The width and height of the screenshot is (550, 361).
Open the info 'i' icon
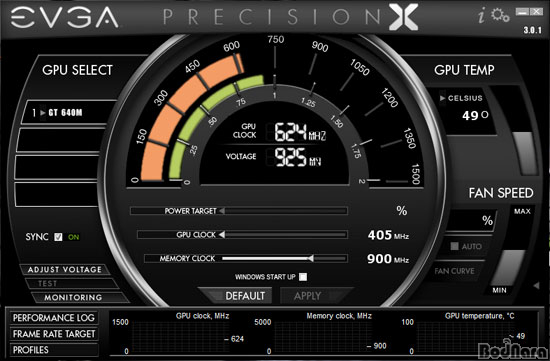[x=482, y=16]
